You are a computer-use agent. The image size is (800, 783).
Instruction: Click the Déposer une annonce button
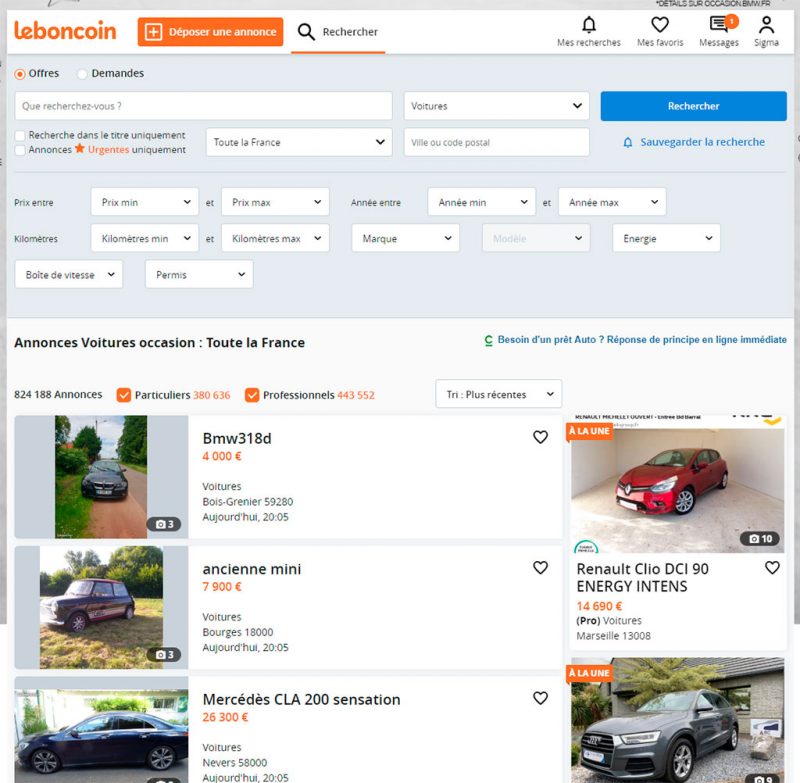coord(210,32)
